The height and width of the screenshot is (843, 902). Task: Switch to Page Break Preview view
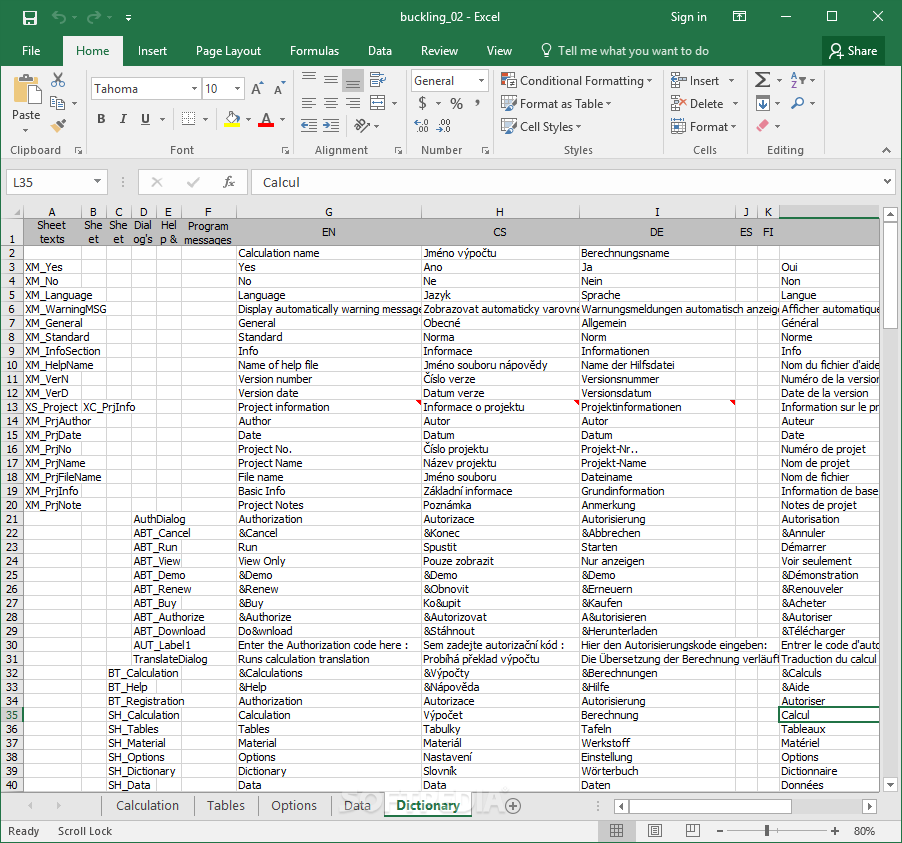(693, 830)
